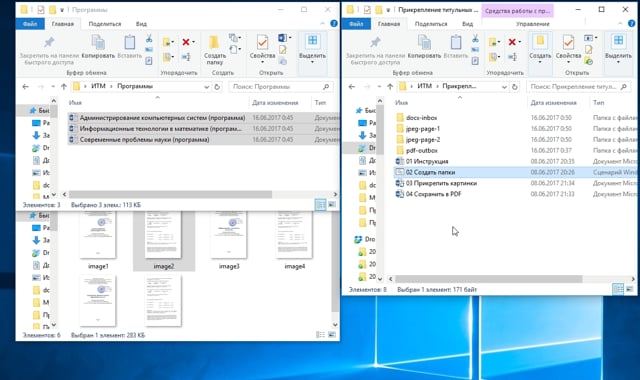640x380 pixels.
Task: Click Копировать icon in Прикрепление window ribbon
Action: coord(424,42)
